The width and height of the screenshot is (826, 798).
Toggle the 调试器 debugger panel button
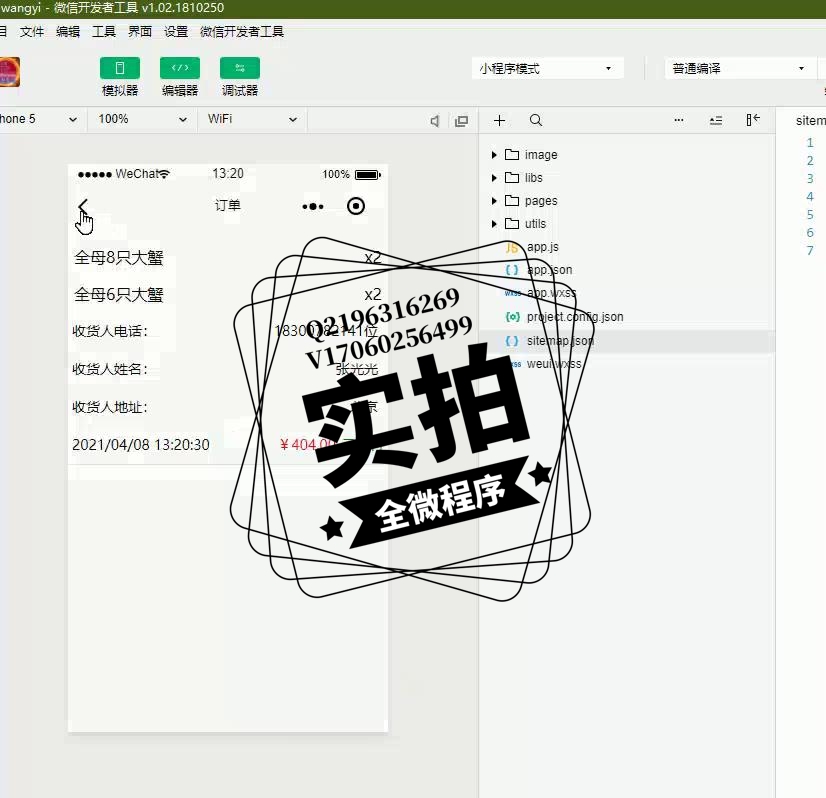pos(240,68)
